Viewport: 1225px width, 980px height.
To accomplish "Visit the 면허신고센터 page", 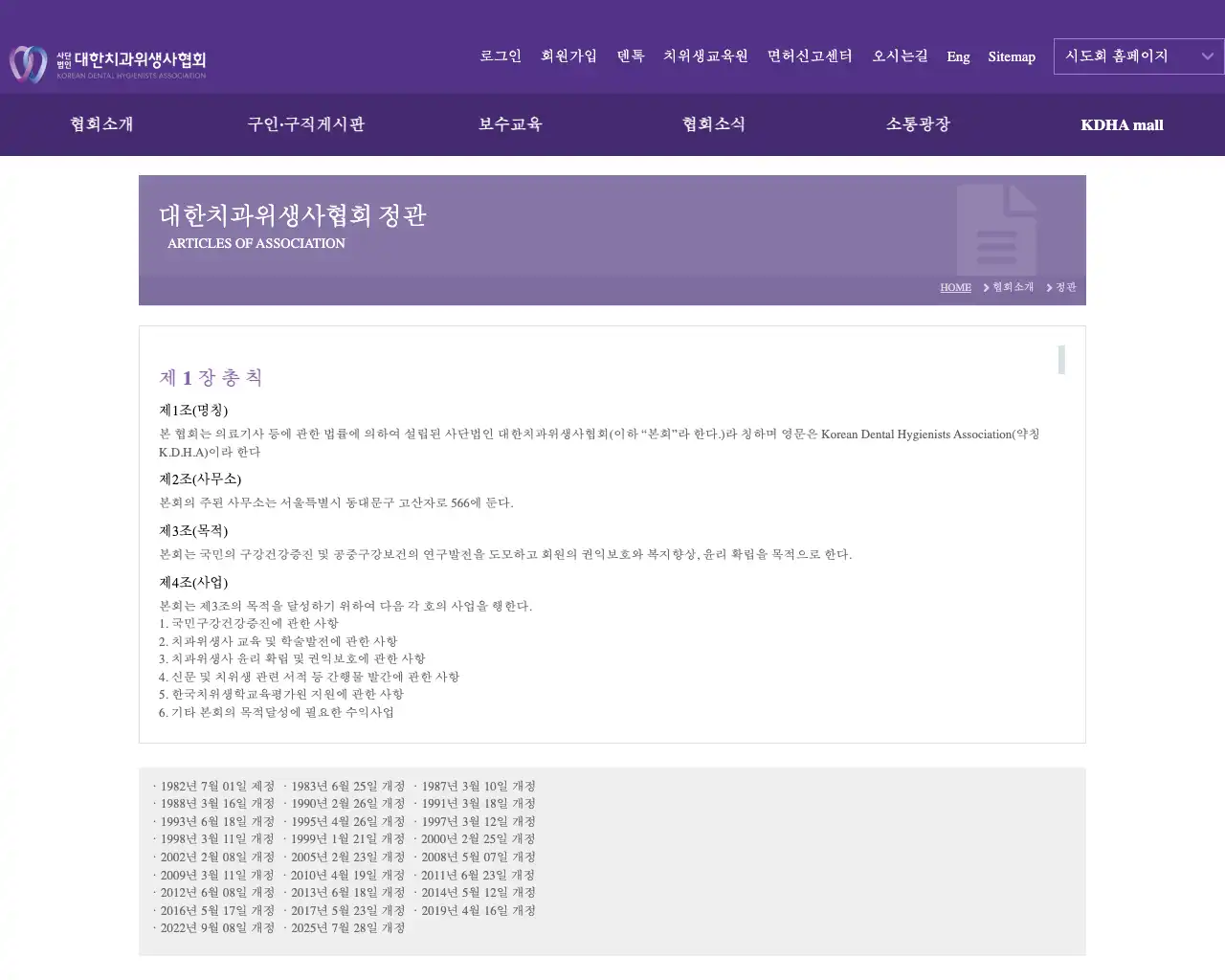I will pos(809,56).
